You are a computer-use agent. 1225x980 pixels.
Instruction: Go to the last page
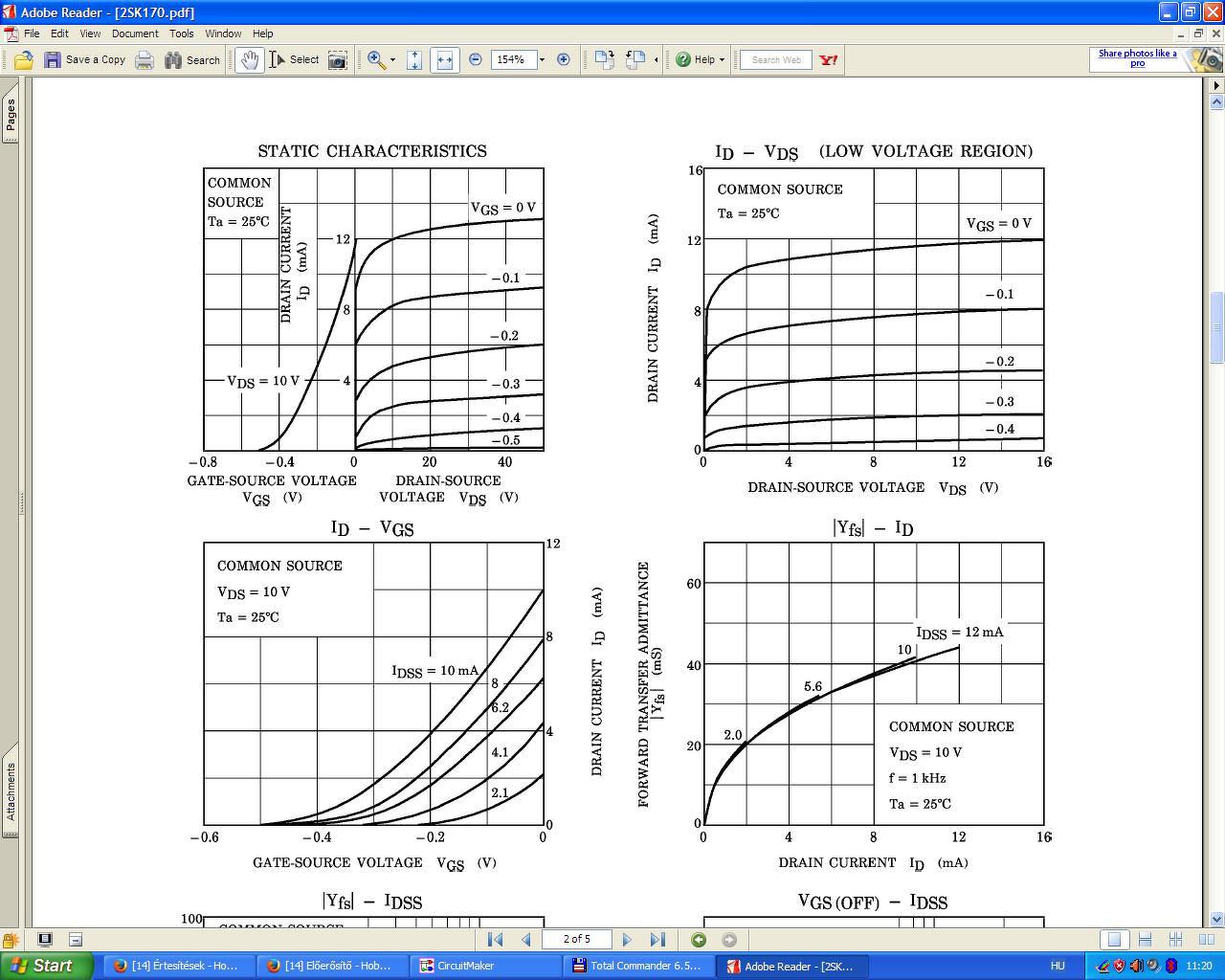[657, 940]
